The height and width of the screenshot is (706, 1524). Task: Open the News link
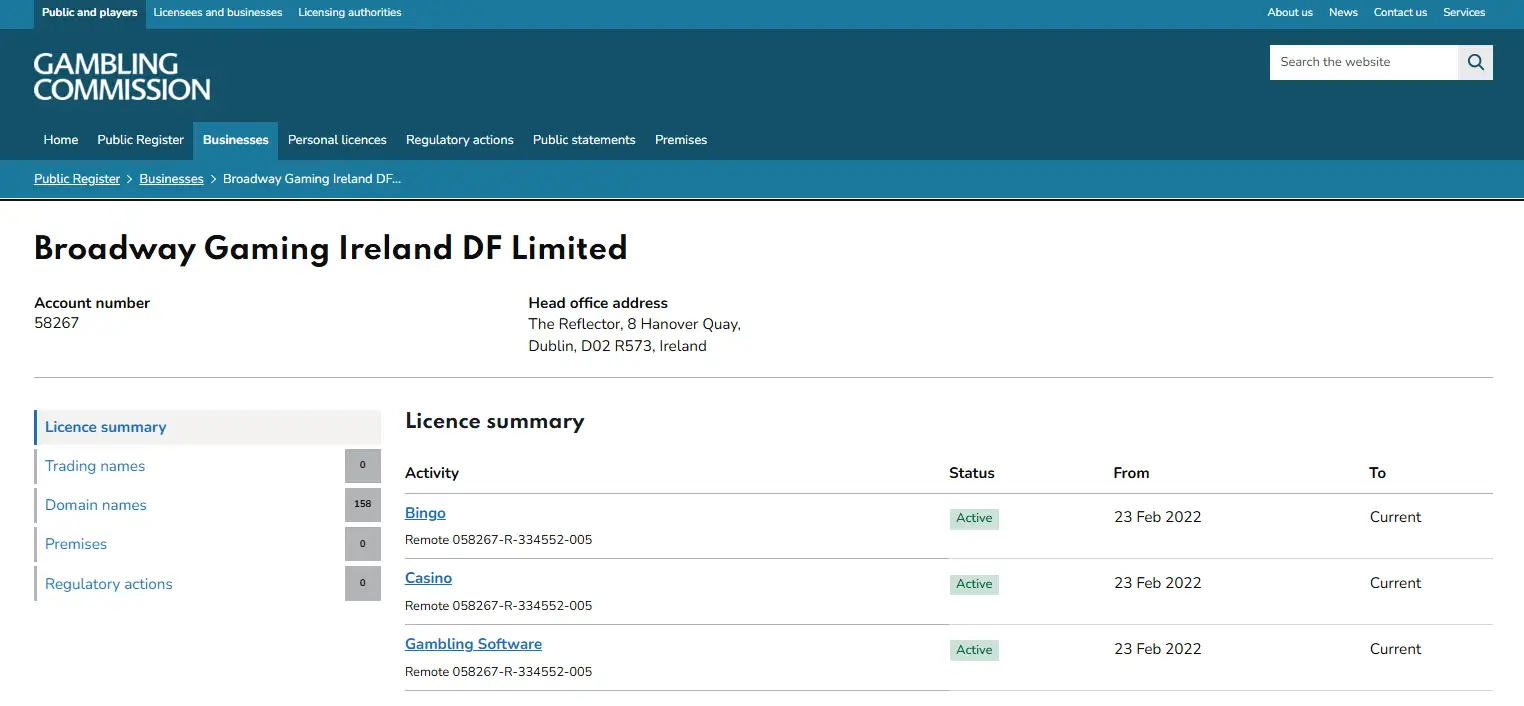tap(1343, 13)
